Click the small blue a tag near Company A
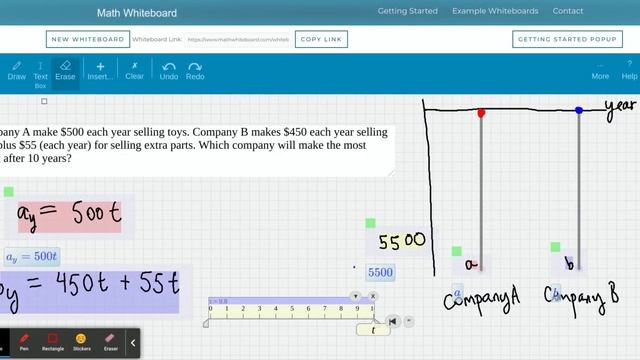The height and width of the screenshot is (360, 640). [457, 292]
